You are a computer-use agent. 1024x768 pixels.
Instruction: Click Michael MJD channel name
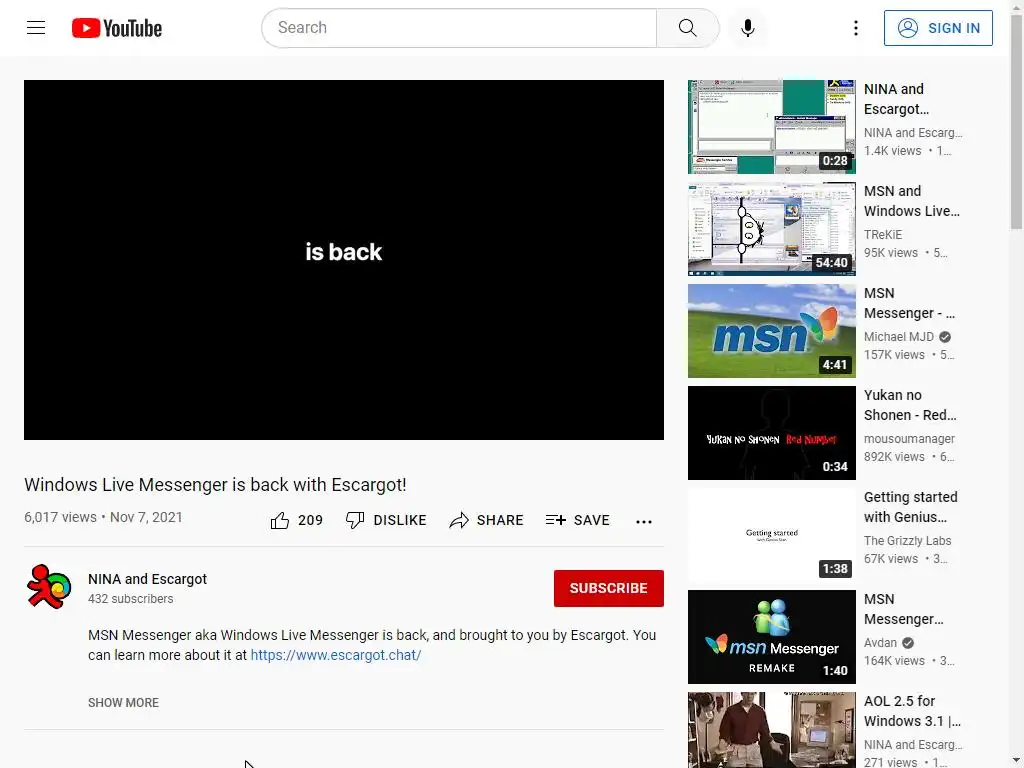[x=899, y=336]
